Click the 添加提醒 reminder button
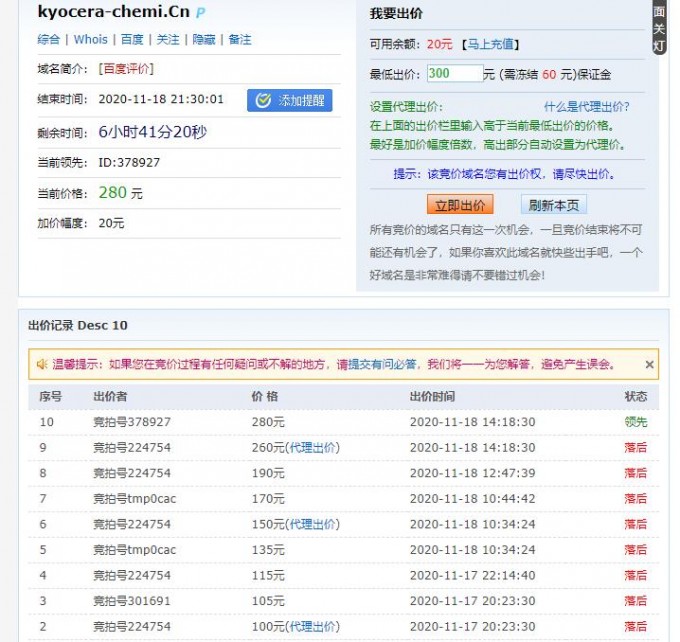 [289, 100]
